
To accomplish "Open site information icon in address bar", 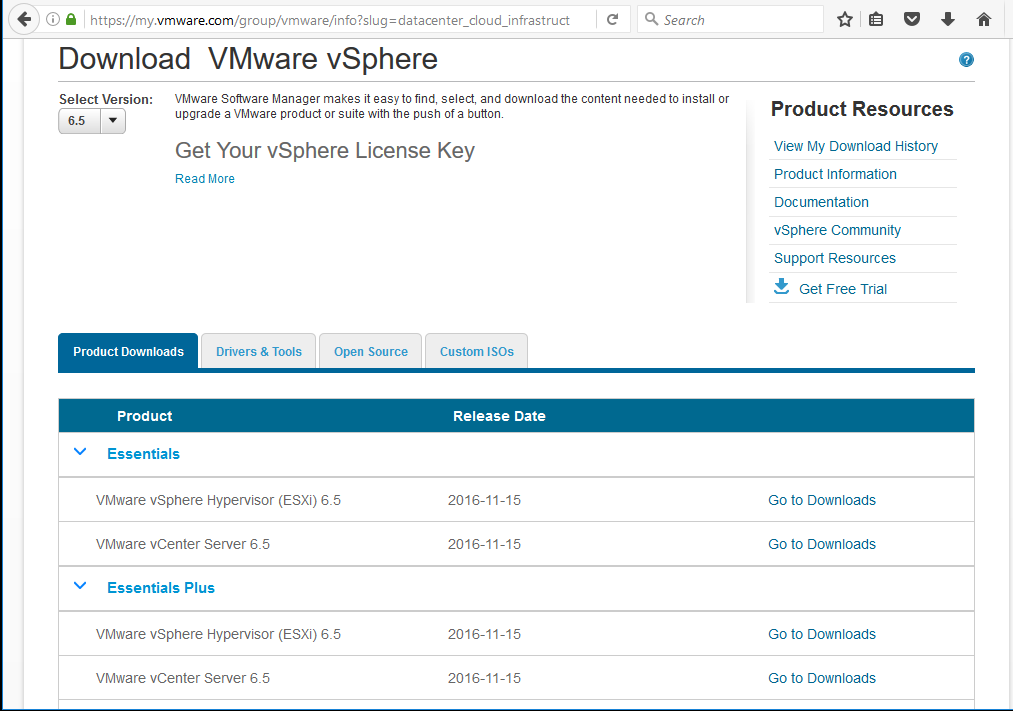I will tap(53, 19).
